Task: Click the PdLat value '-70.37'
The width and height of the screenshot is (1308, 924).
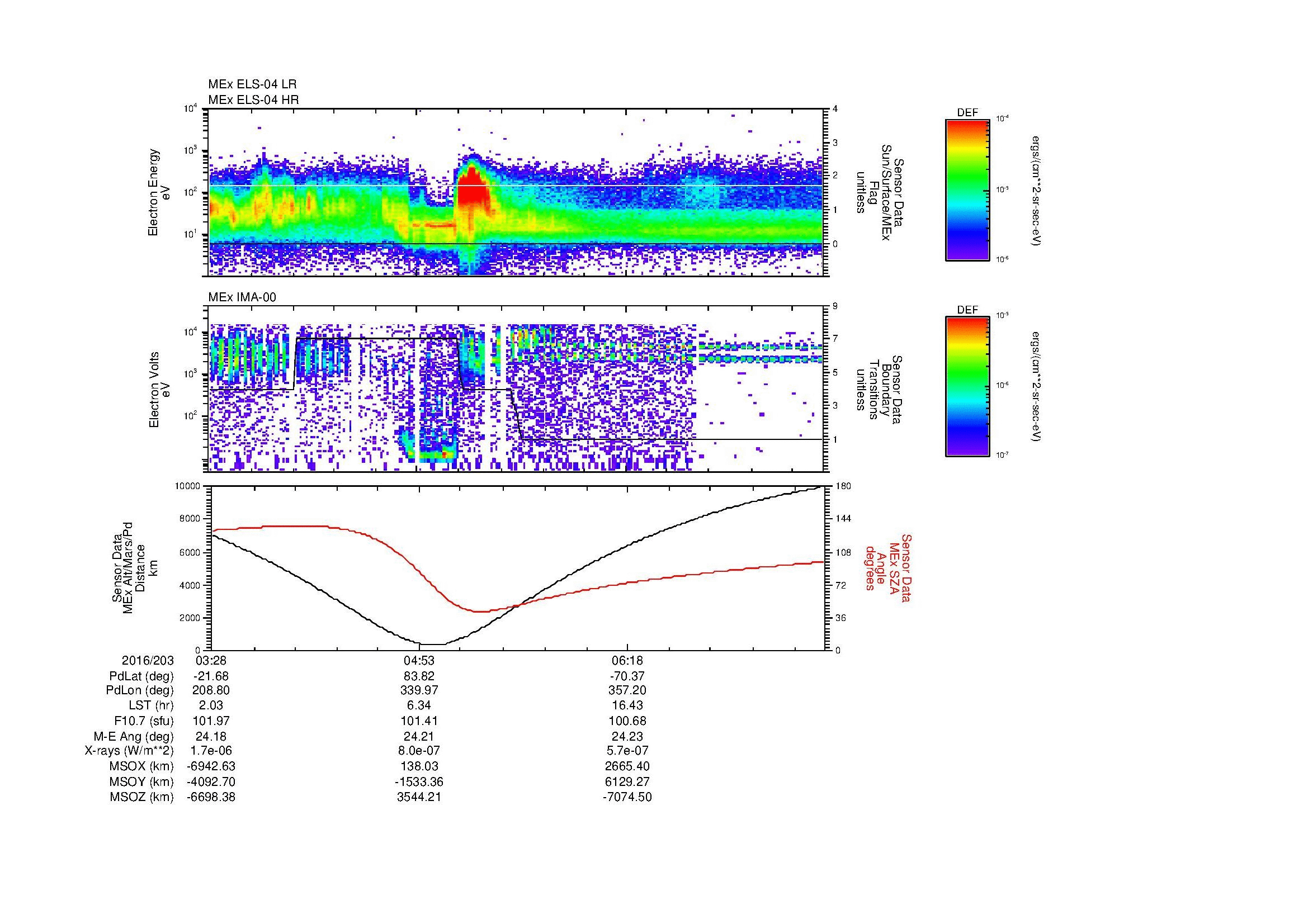Action: coord(627,676)
